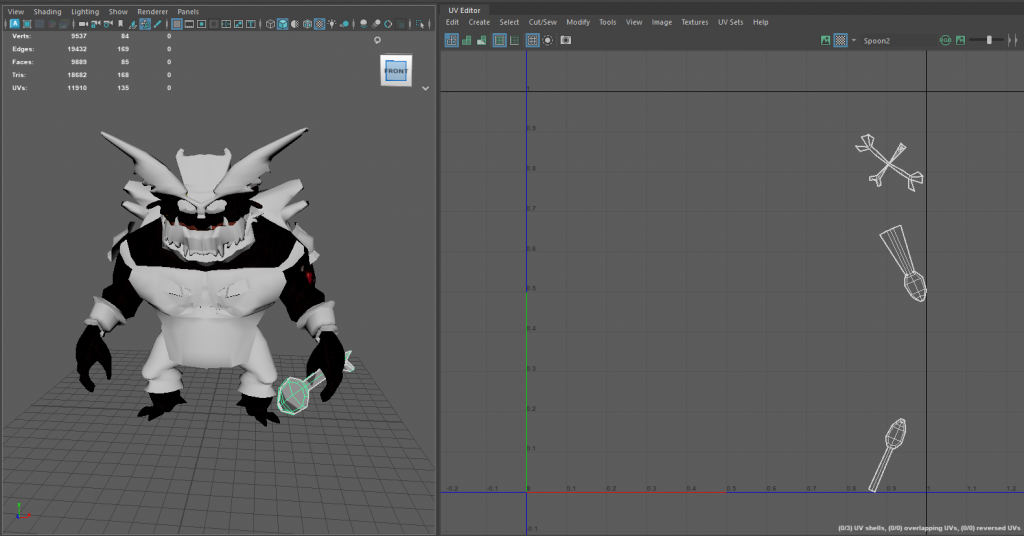Click the UV isolate select circle icon
The width and height of the screenshot is (1024, 536).
pyautogui.click(x=548, y=40)
